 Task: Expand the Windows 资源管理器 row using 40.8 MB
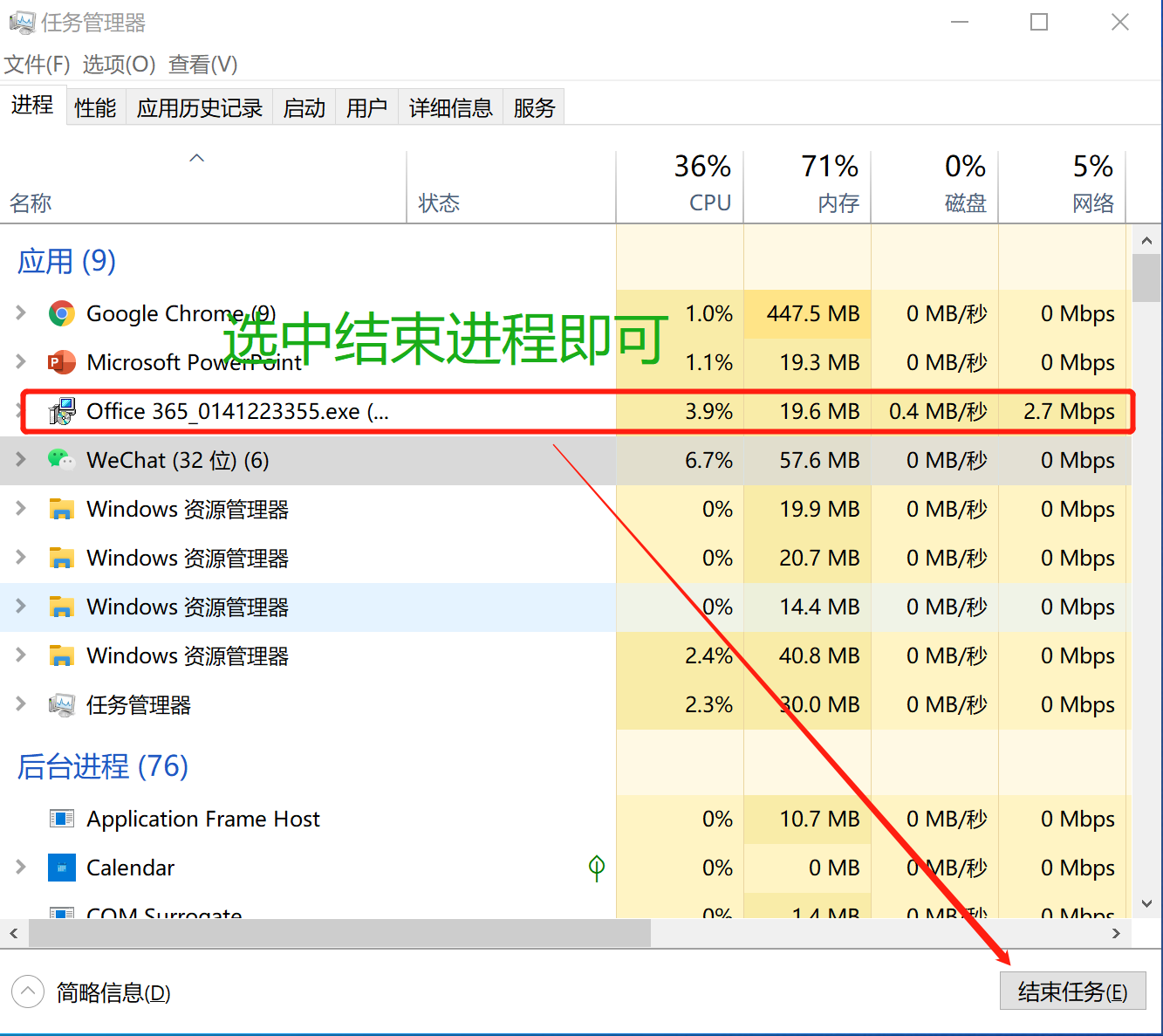[x=21, y=655]
